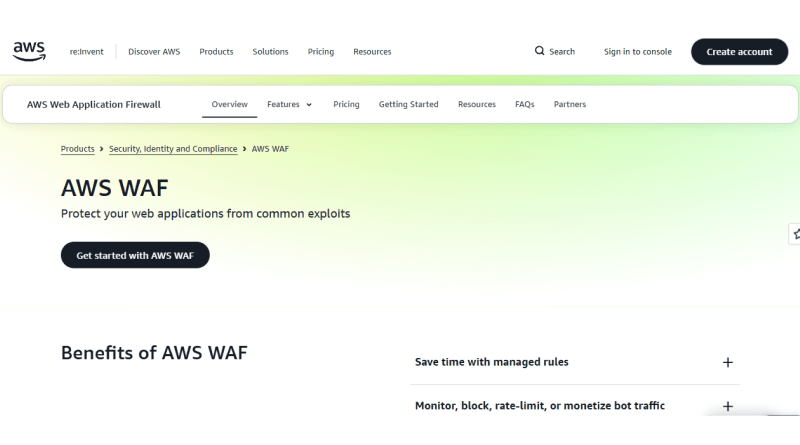Image resolution: width=800 pixels, height=445 pixels.
Task: Open the Products top menu
Action: (x=216, y=52)
